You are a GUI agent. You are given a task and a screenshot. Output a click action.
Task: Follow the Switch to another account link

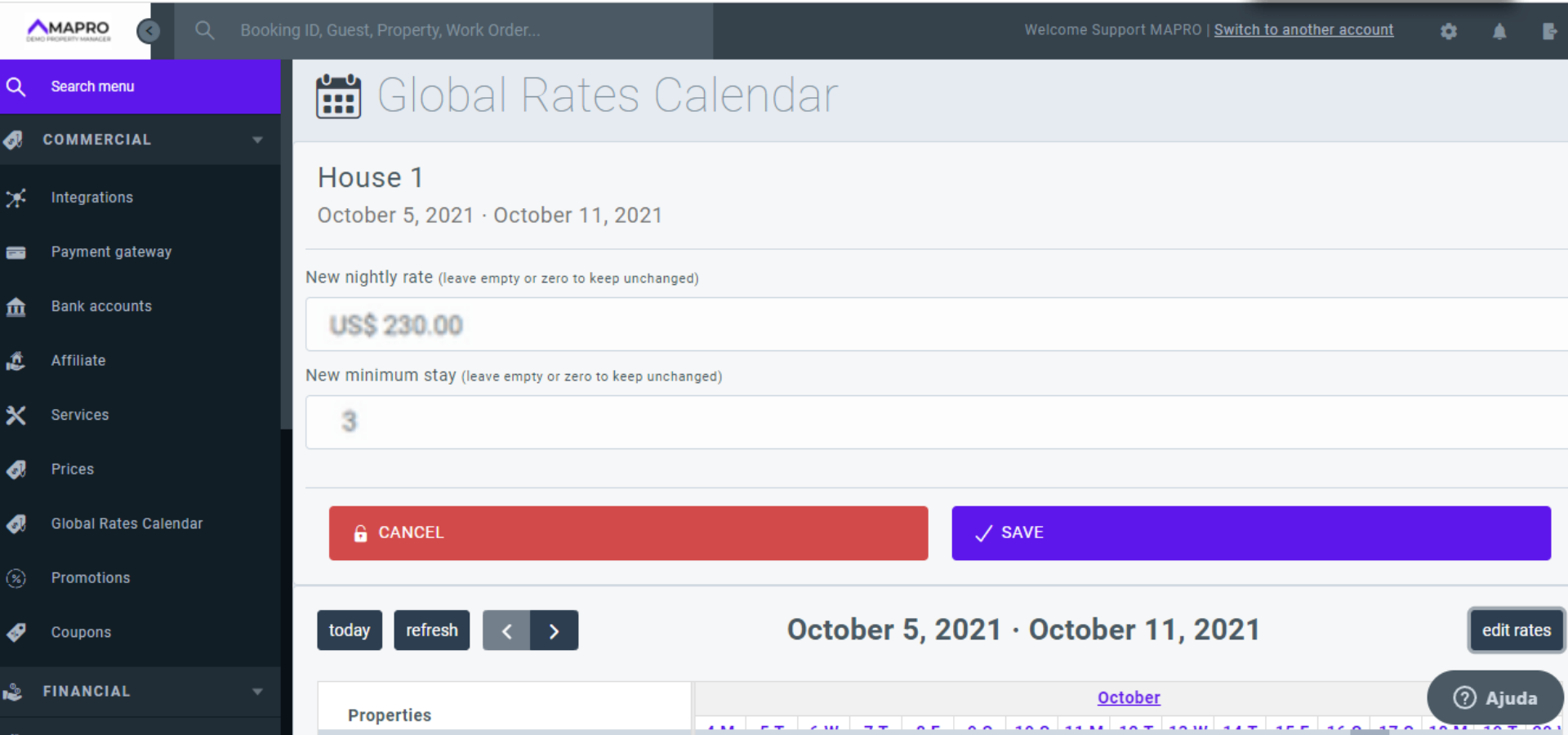1303,30
